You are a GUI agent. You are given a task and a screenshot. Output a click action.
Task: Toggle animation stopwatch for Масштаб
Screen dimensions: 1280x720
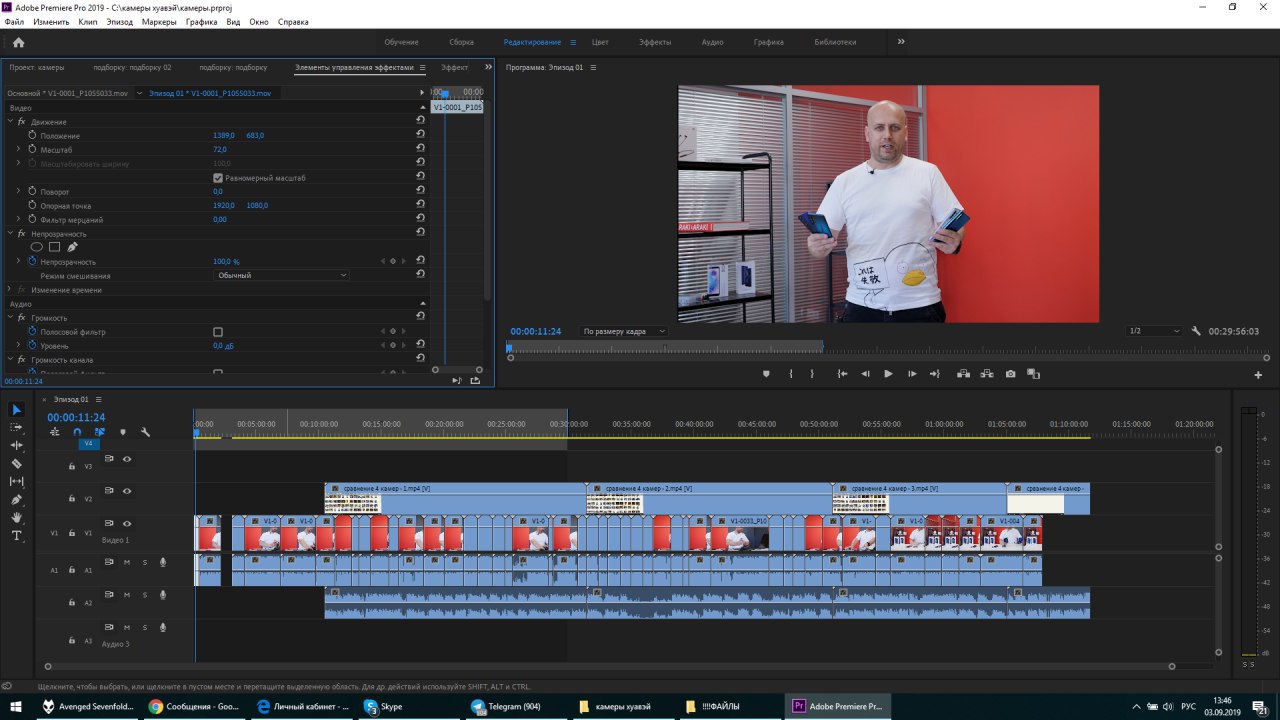(x=32, y=149)
